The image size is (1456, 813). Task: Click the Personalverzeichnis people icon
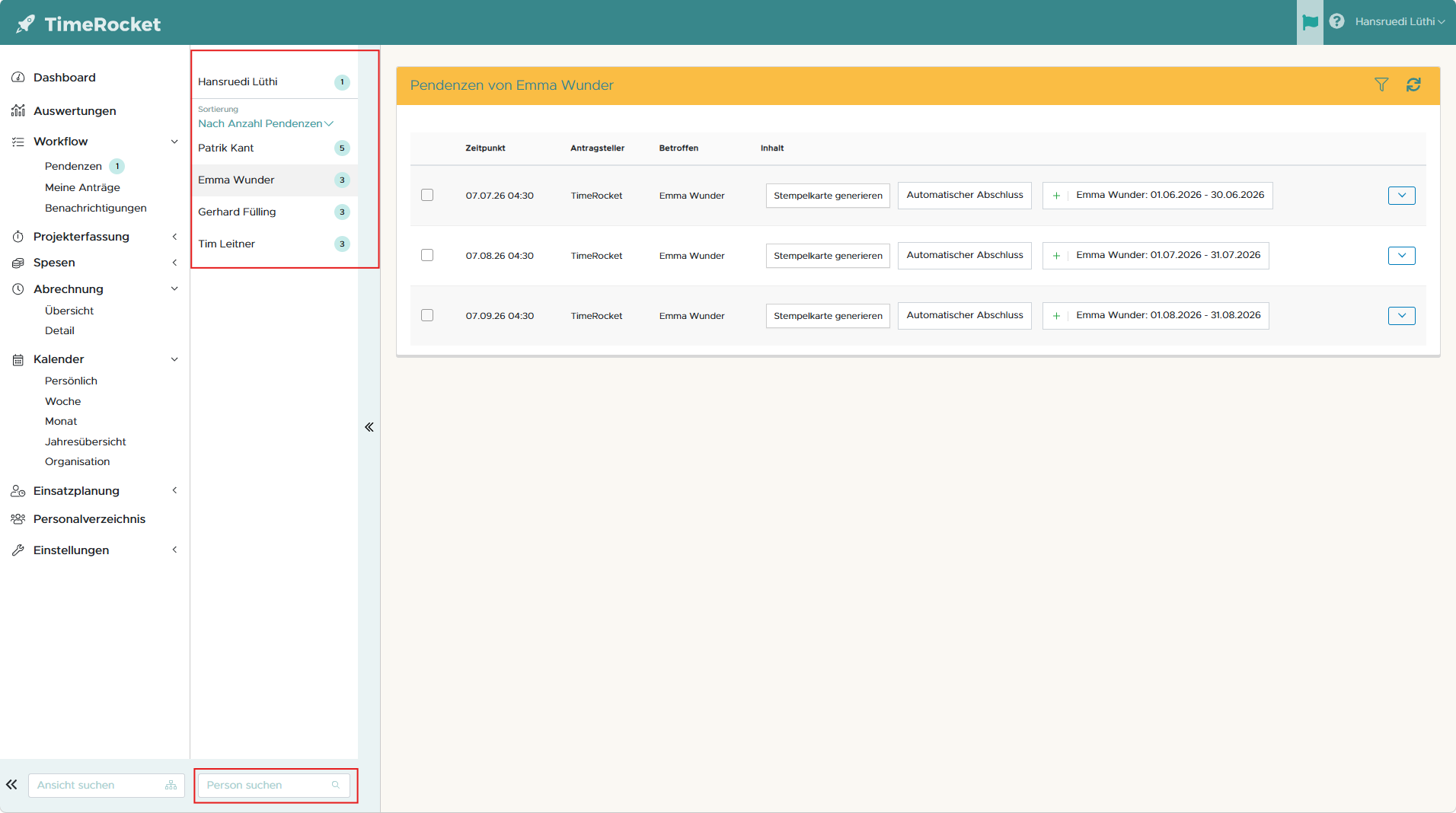18,519
